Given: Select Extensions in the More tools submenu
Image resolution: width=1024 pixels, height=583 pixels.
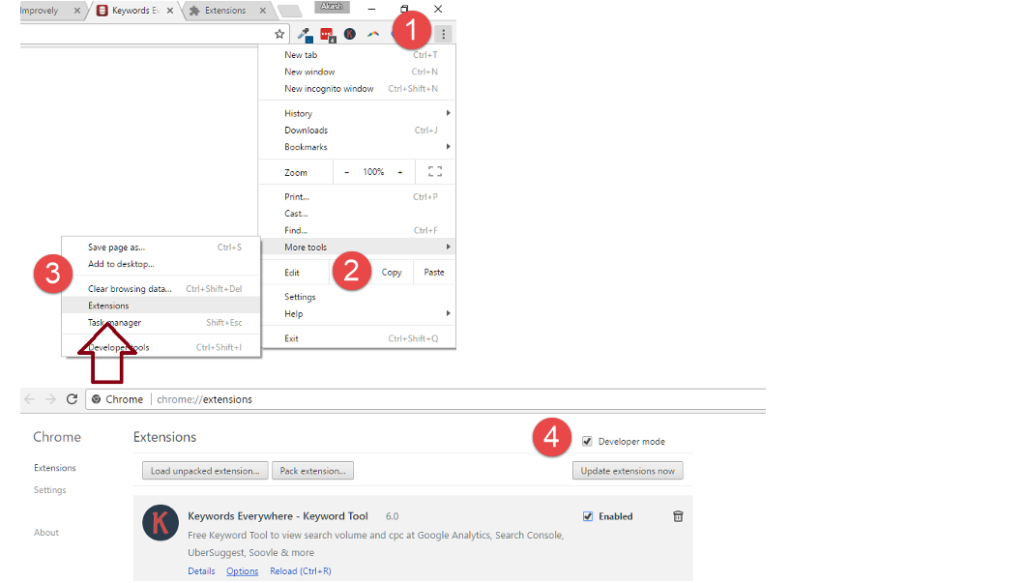Looking at the screenshot, I should [161, 306].
